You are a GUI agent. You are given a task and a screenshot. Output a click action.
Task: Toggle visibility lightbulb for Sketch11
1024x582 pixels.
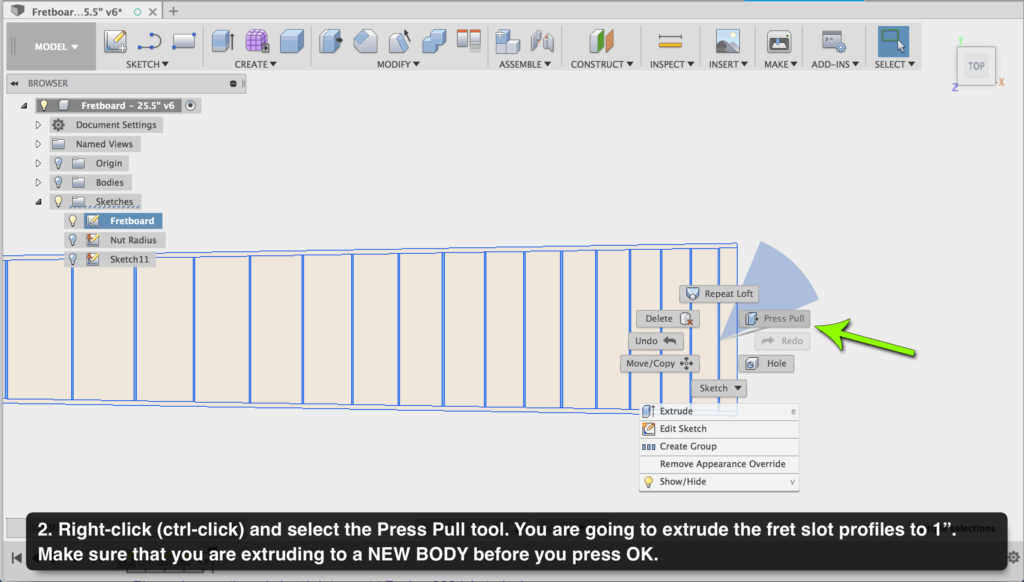[72, 259]
